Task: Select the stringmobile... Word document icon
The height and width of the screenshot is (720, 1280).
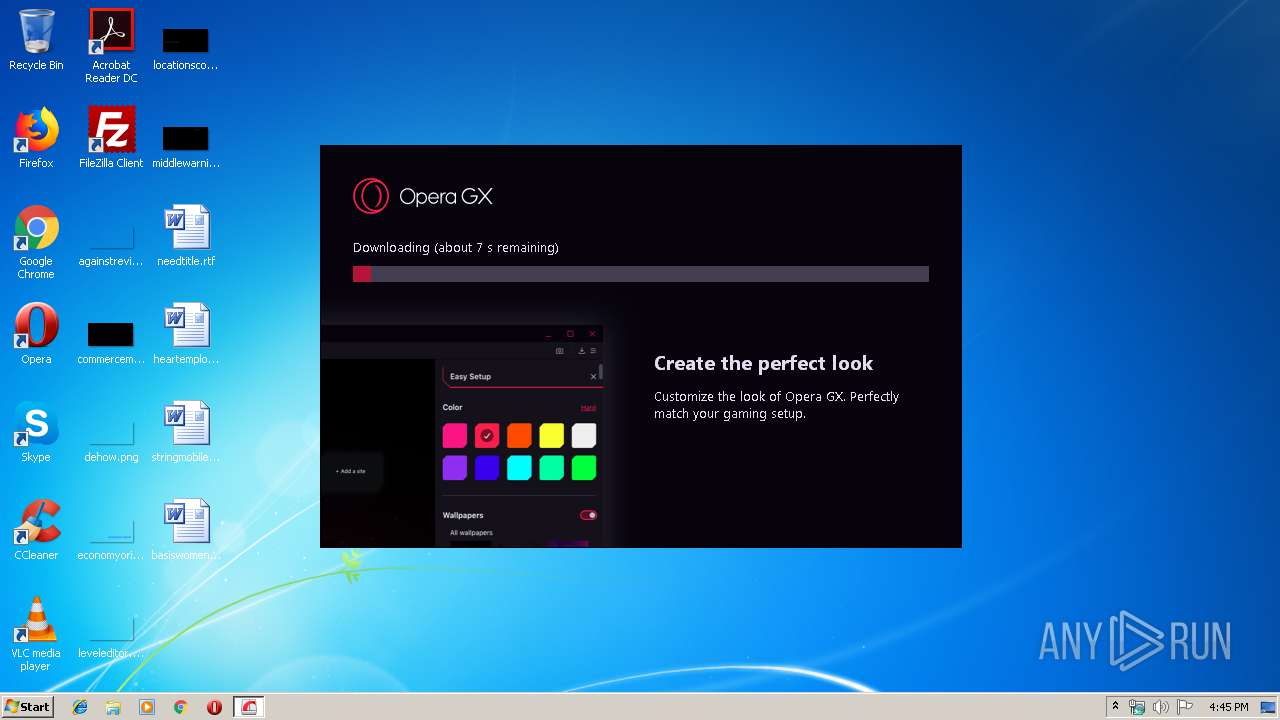Action: [x=186, y=433]
